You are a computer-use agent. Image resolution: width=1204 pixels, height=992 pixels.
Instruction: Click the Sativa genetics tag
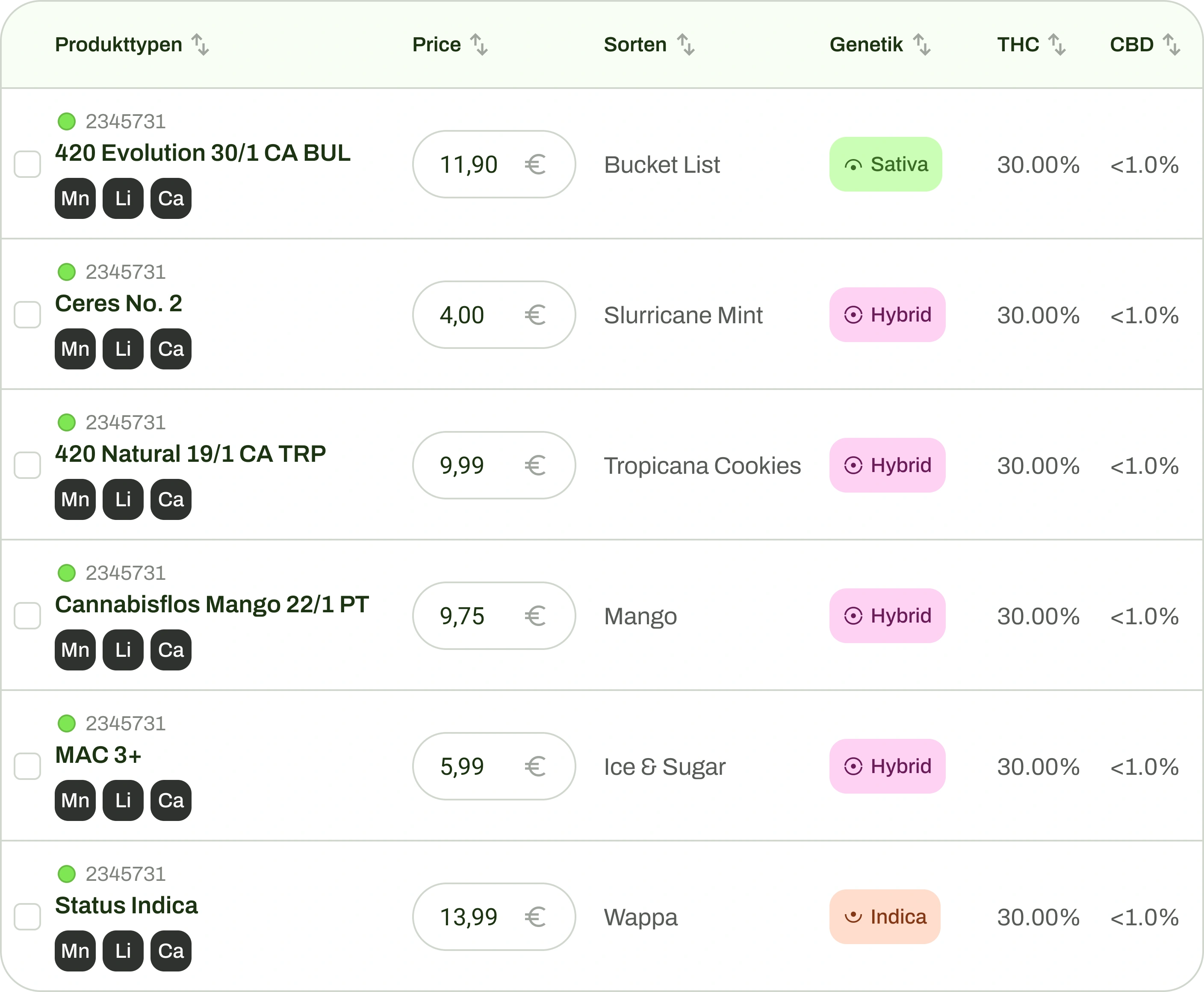point(886,165)
